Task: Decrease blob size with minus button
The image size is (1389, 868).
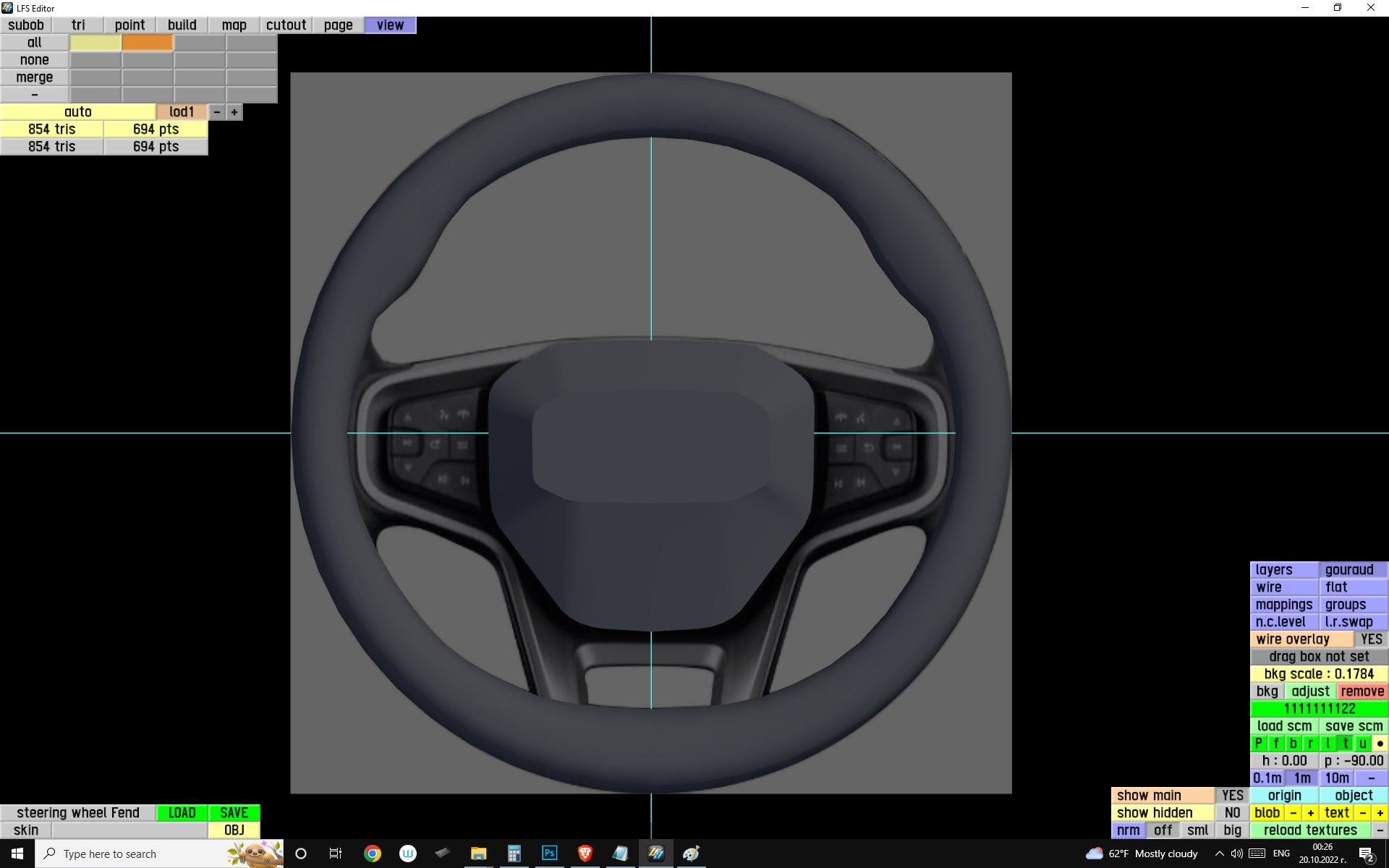Action: coord(1293,813)
